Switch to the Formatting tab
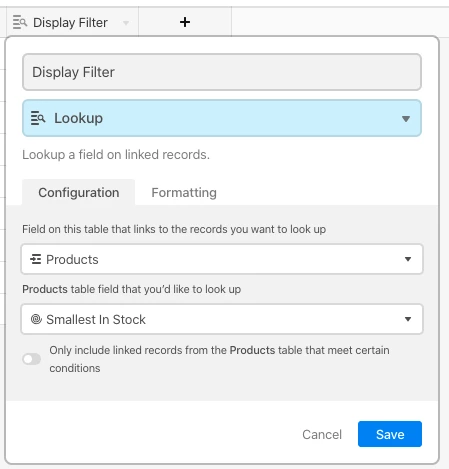Image resolution: width=449 pixels, height=469 pixels. 184,193
